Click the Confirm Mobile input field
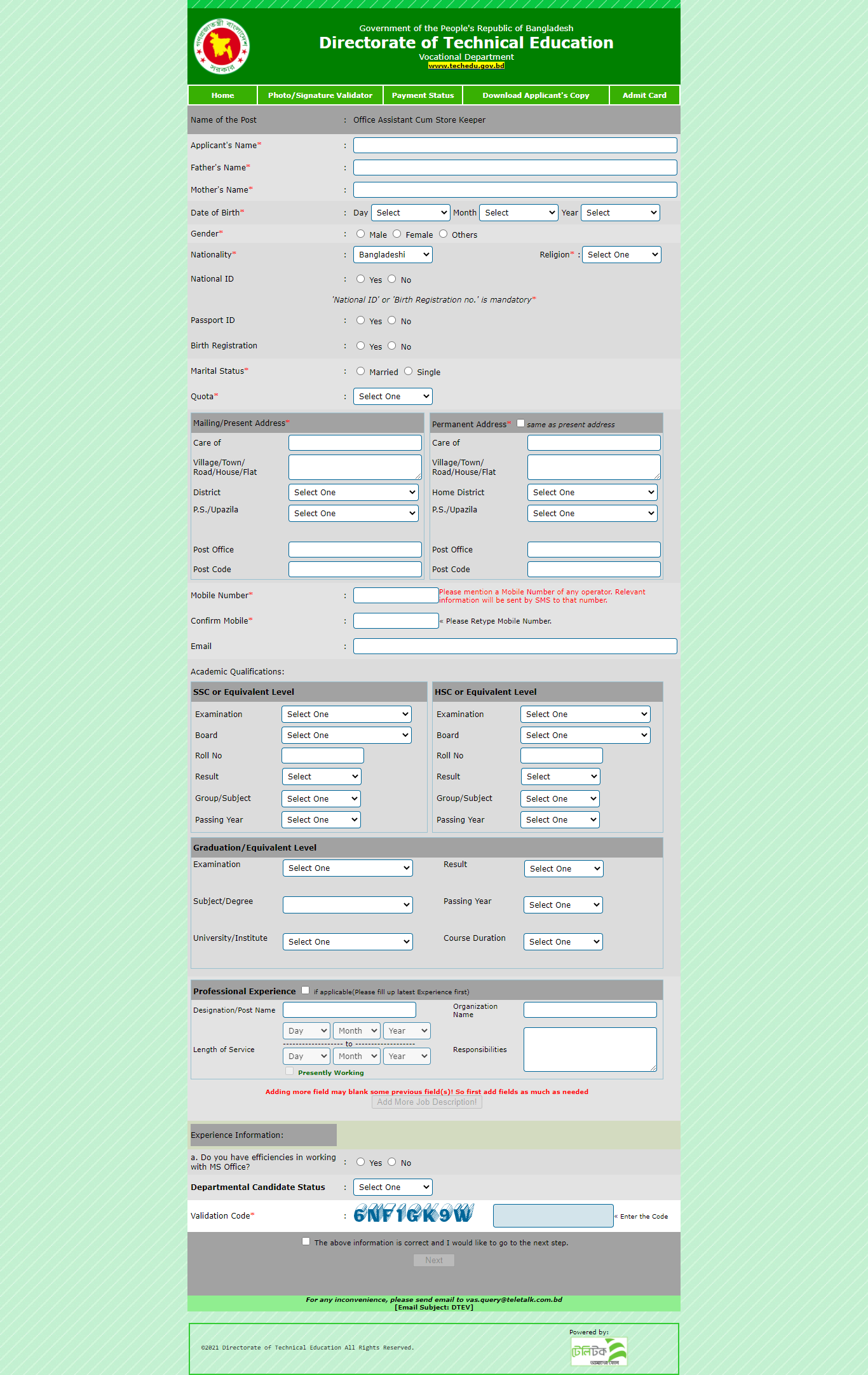This screenshot has height=1375, width=868. pos(396,621)
